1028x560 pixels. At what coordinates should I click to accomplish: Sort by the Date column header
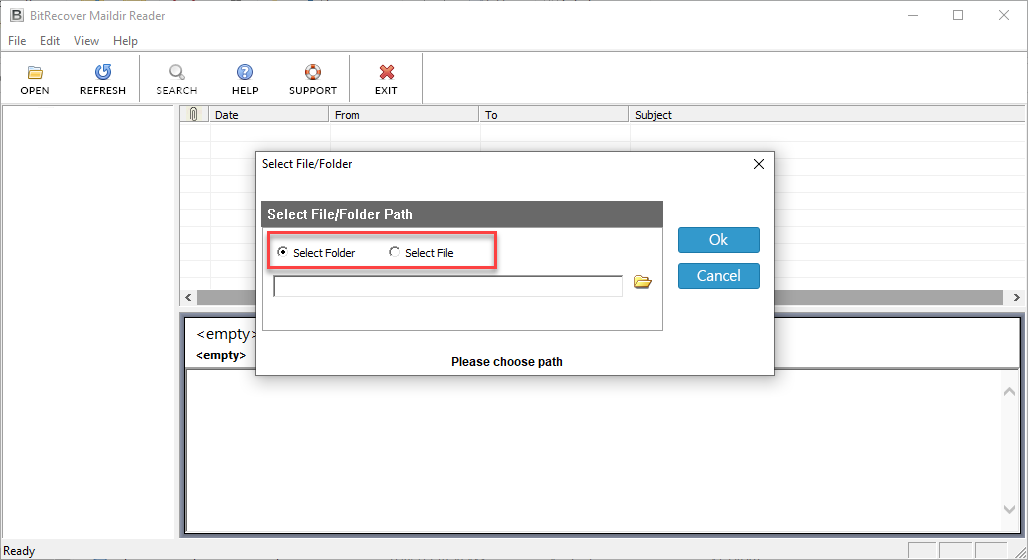[x=269, y=115]
